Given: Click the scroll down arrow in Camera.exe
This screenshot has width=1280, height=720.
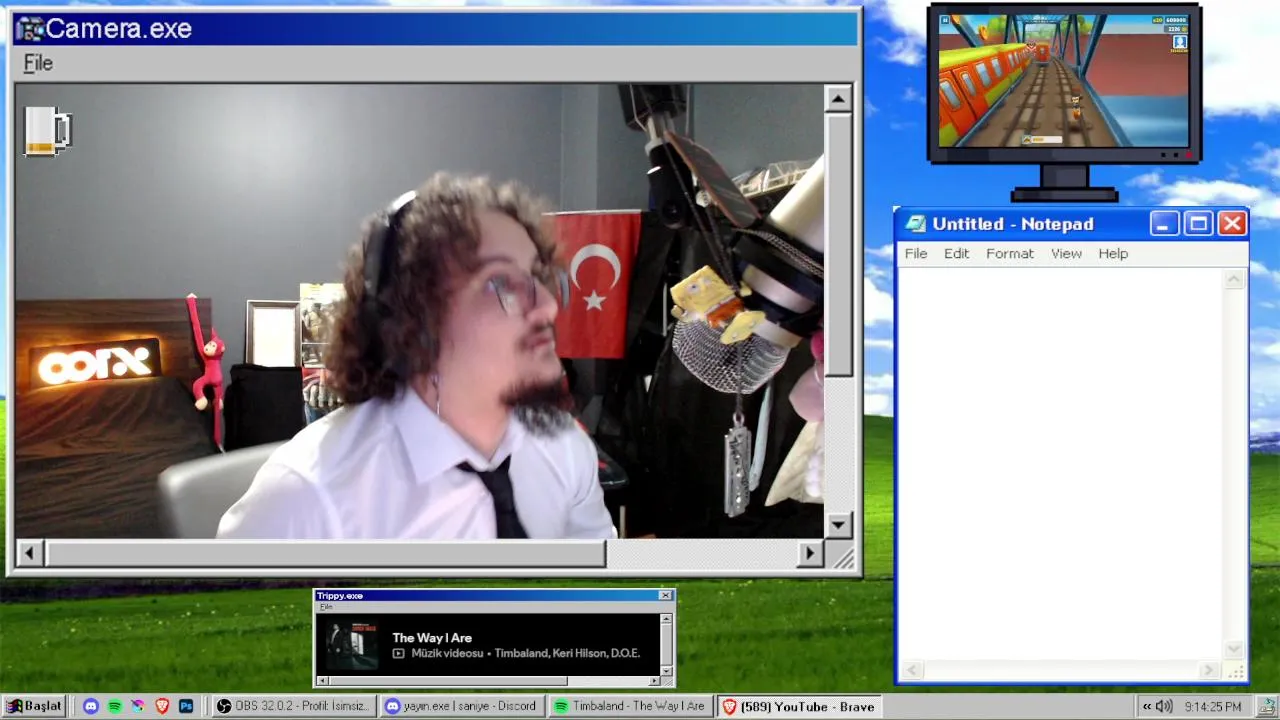Looking at the screenshot, I should click(x=838, y=525).
